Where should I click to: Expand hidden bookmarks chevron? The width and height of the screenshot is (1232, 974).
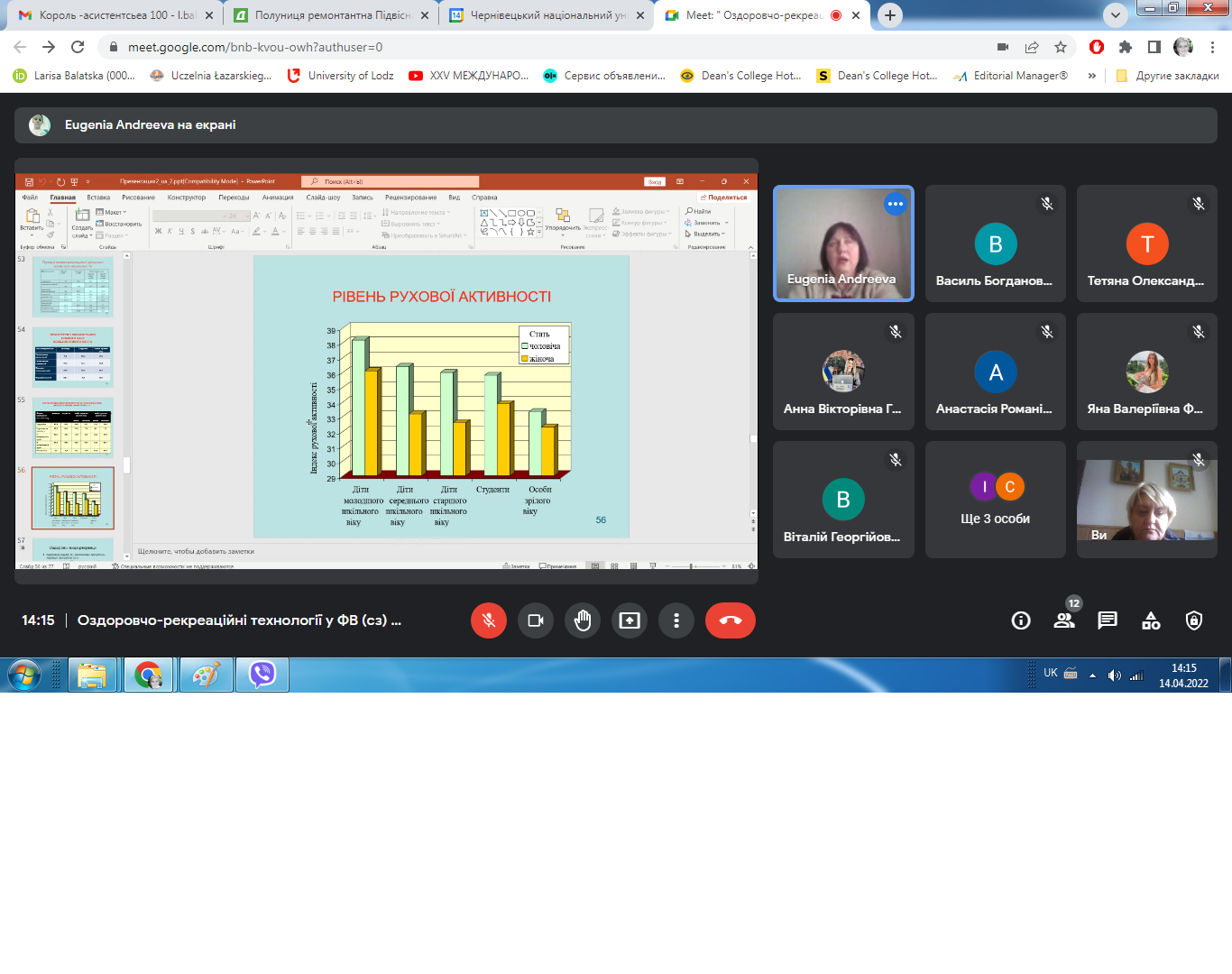1092,76
